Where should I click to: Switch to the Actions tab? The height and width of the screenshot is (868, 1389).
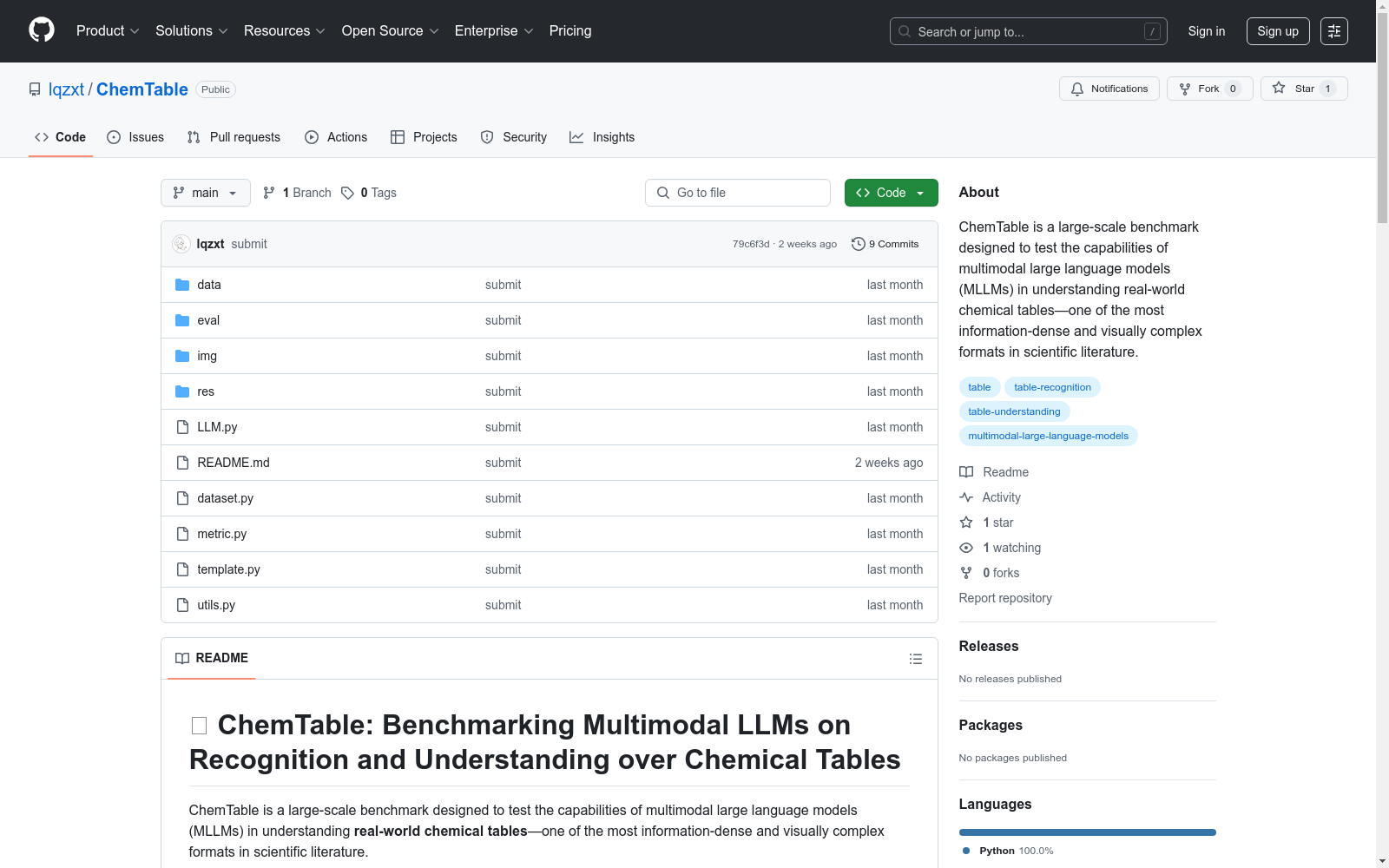[336, 137]
